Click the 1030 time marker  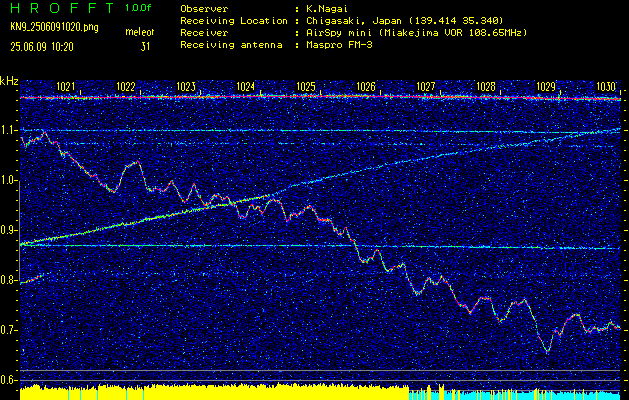tap(606, 86)
